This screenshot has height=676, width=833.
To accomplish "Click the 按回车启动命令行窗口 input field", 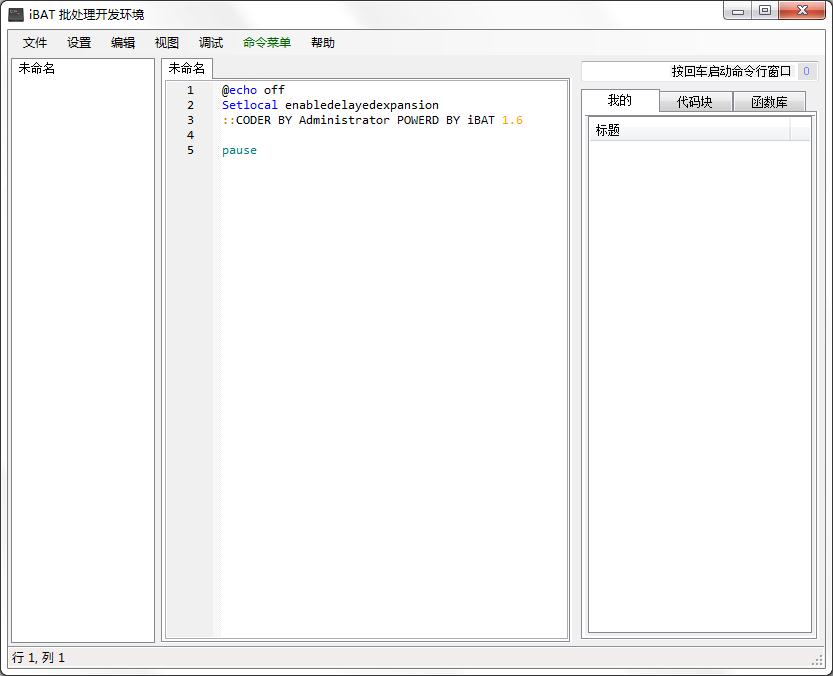I will (688, 71).
